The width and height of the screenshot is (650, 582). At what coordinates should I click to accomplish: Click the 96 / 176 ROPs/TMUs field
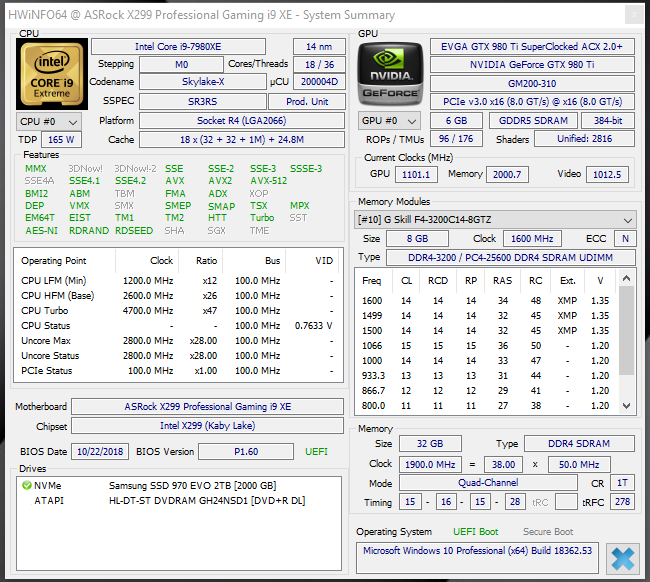456,139
